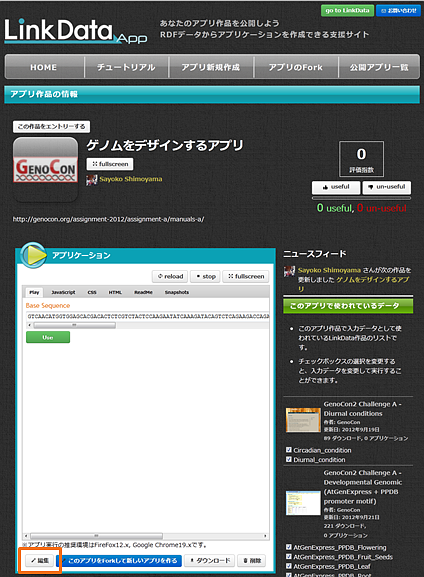The image size is (424, 577).
Task: Open fullscreen from application toolbar
Action: 246,276
